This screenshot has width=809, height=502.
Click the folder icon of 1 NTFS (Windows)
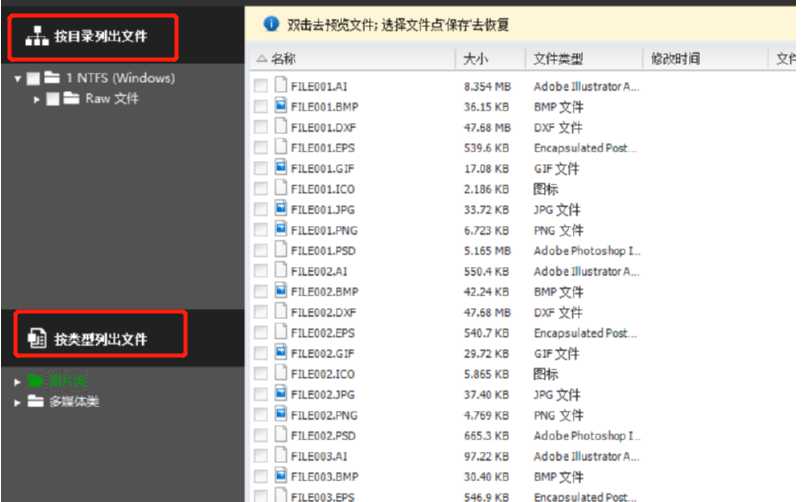tap(52, 78)
